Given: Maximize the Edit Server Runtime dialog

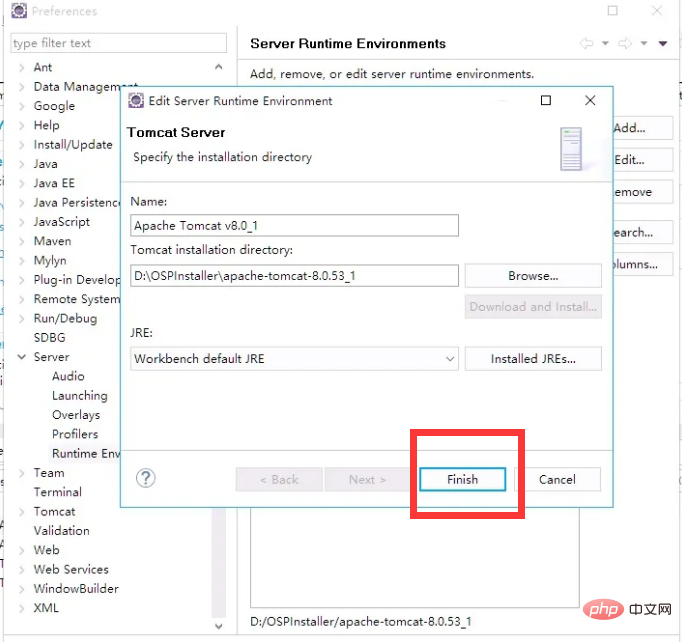Looking at the screenshot, I should point(546,101).
